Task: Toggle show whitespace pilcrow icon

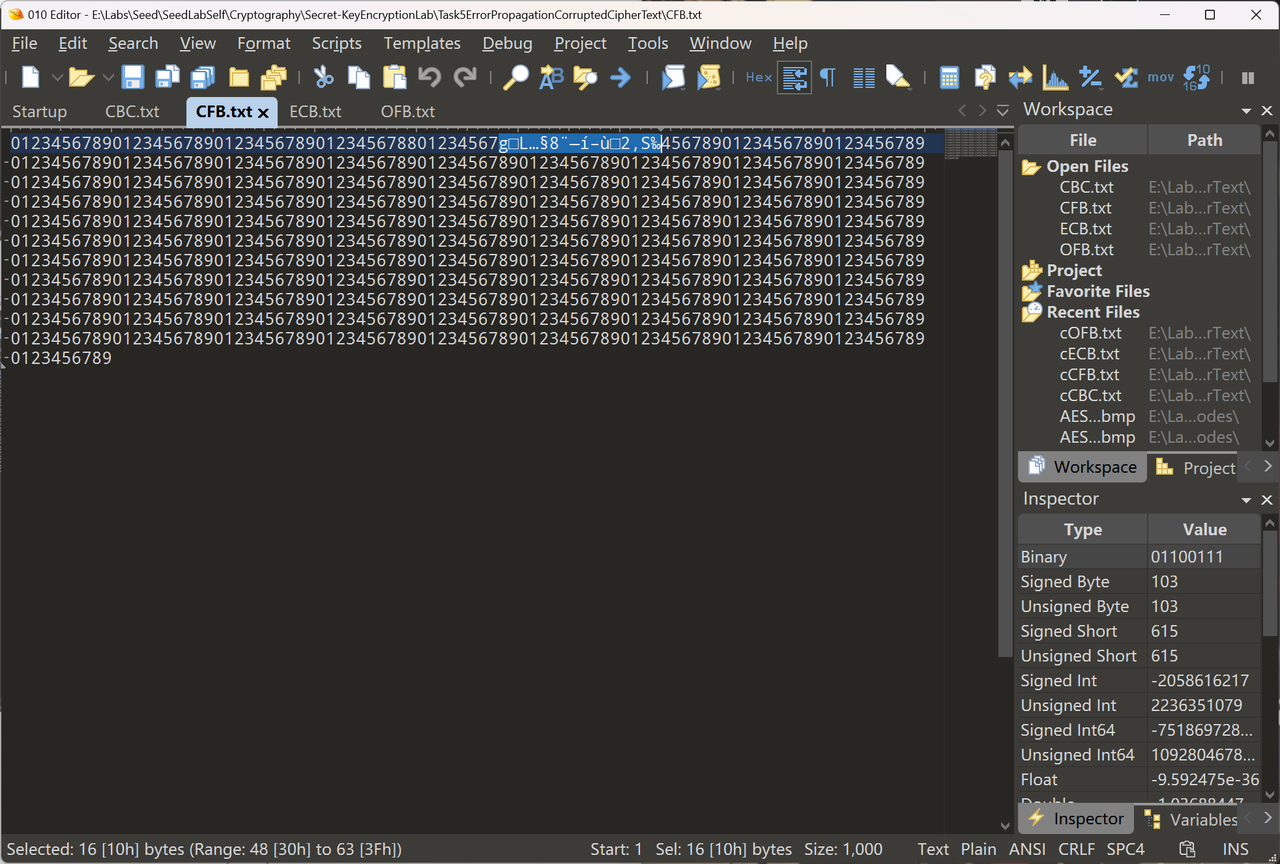Action: click(x=828, y=77)
